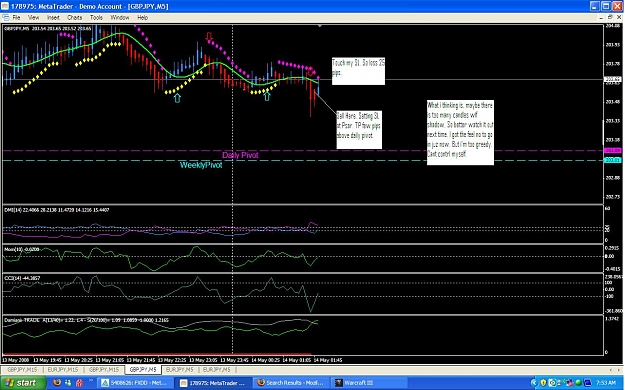Select the 'Touch my SL' annotation box
The height and width of the screenshot is (390, 625).
(358, 71)
